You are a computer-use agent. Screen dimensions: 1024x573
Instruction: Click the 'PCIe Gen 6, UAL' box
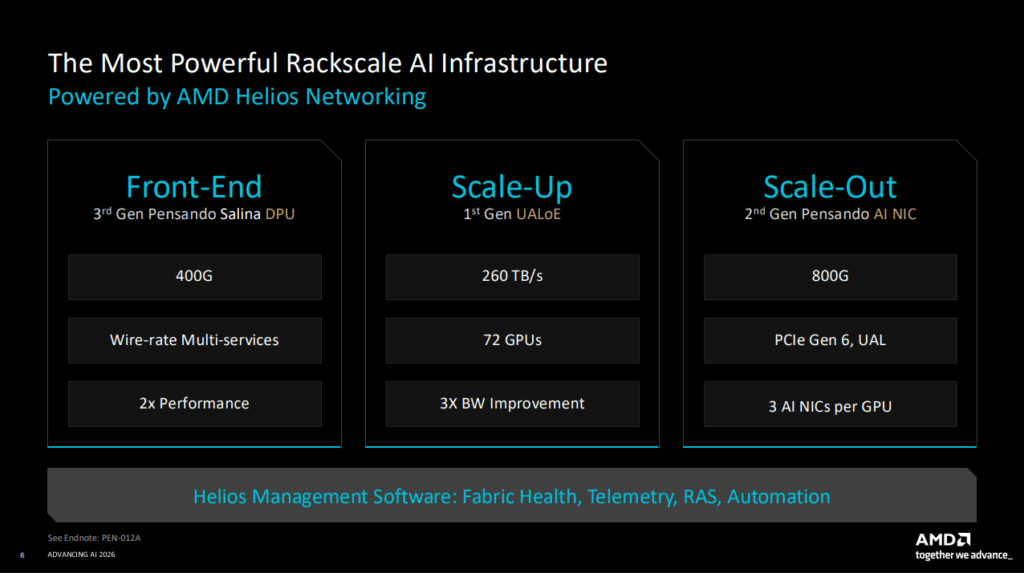[831, 340]
